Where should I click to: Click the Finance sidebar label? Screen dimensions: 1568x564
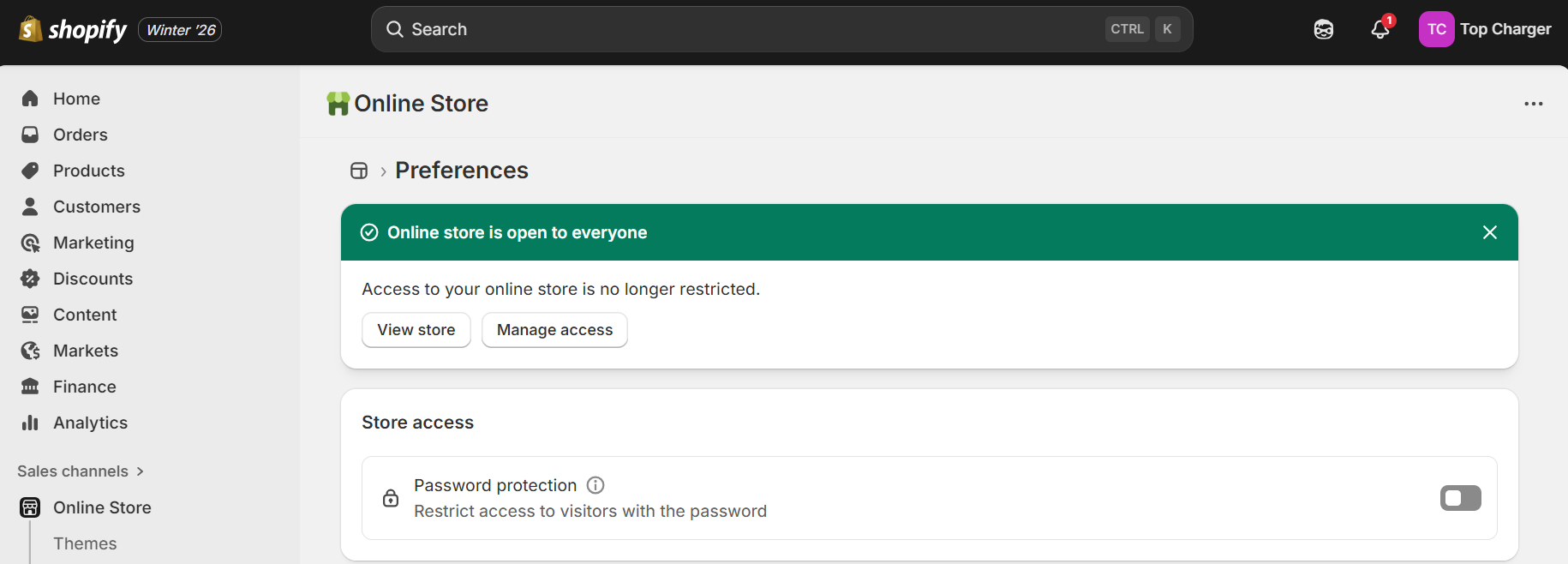(x=85, y=387)
